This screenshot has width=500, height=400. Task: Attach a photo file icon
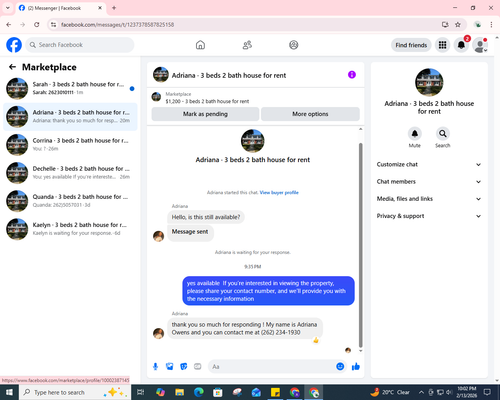(x=170, y=367)
